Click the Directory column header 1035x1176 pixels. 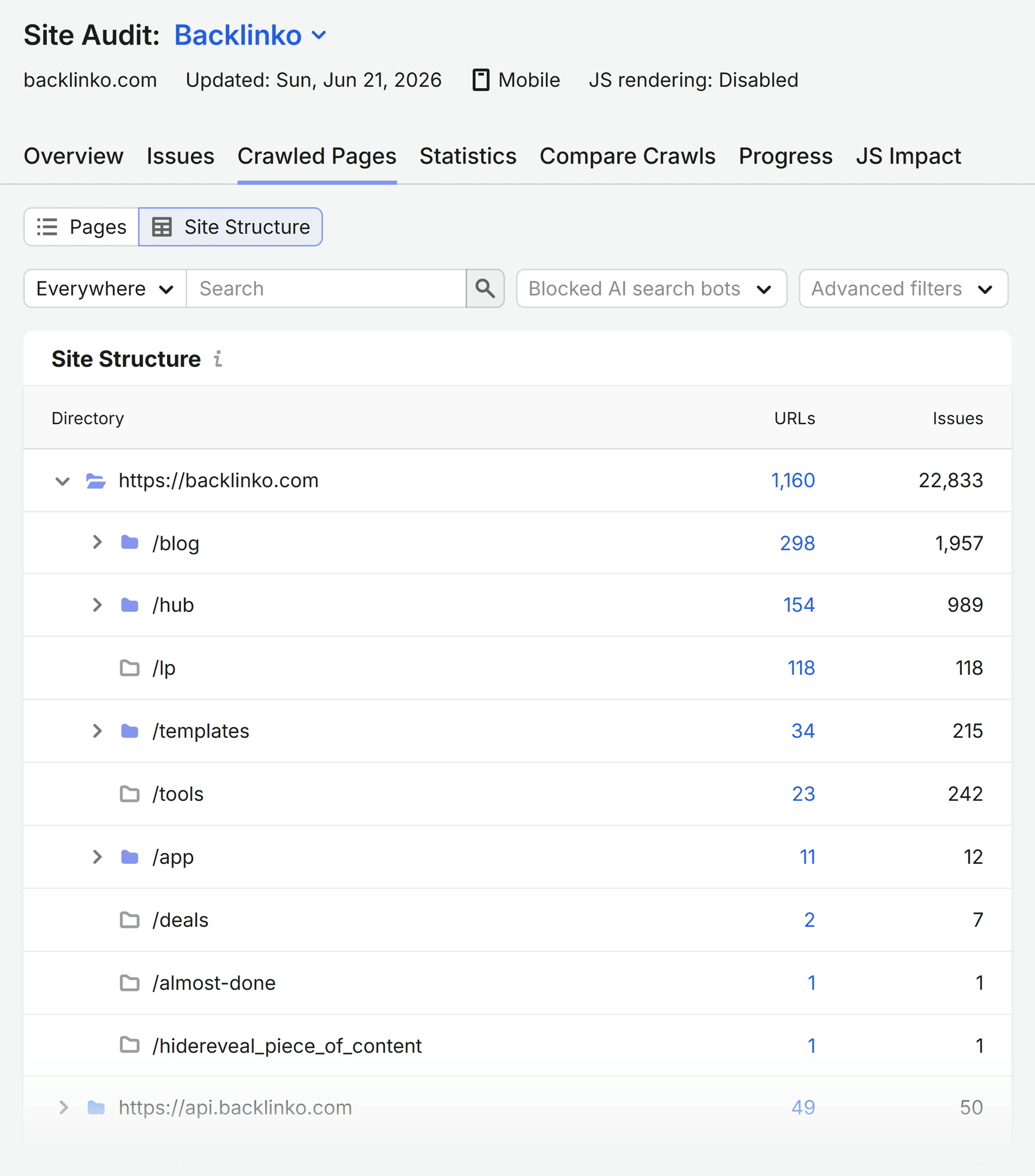(87, 418)
